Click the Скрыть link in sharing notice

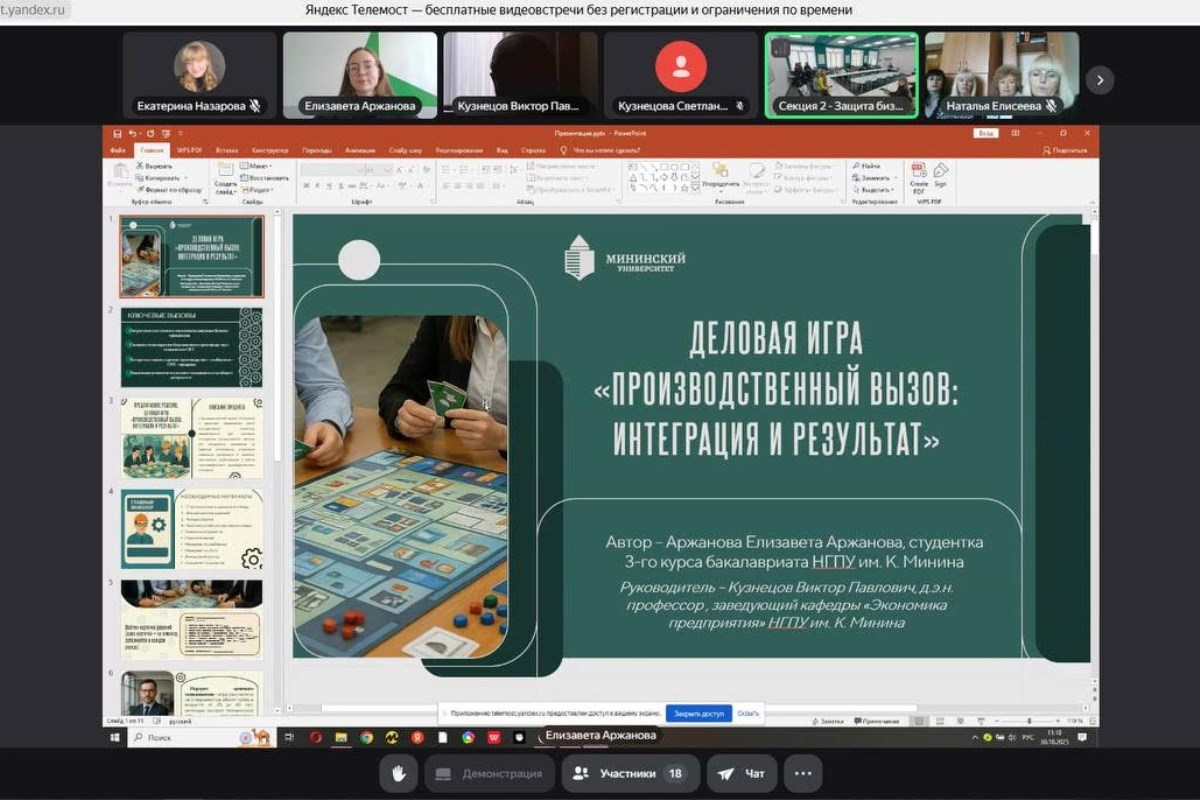point(748,714)
